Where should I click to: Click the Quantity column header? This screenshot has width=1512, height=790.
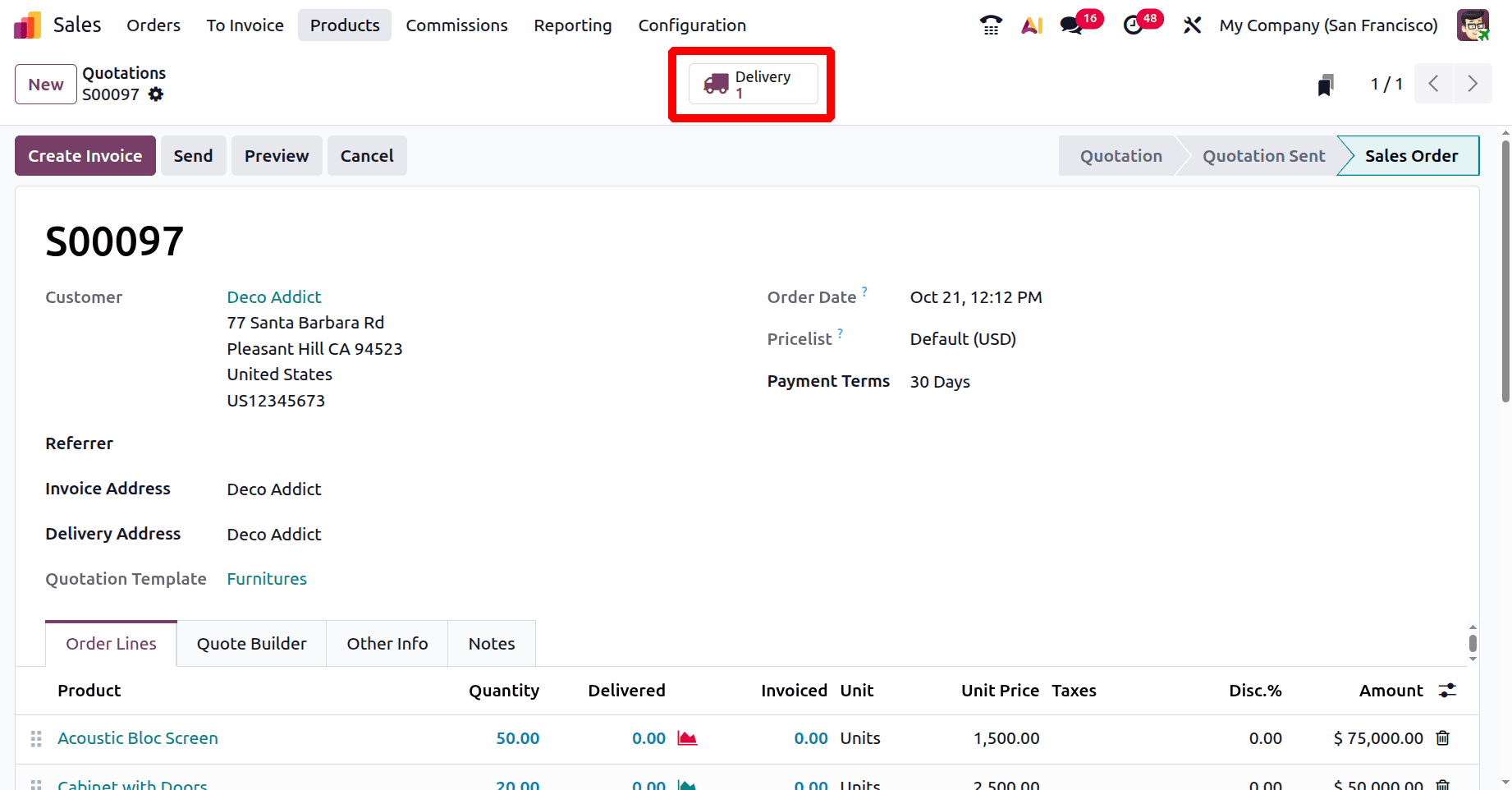[504, 691]
